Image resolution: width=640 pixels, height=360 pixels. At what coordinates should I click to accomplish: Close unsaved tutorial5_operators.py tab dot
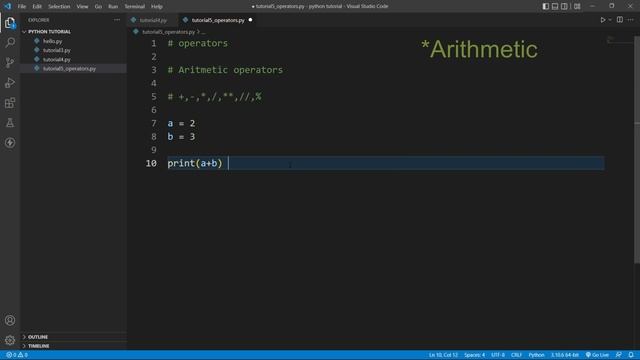click(251, 20)
